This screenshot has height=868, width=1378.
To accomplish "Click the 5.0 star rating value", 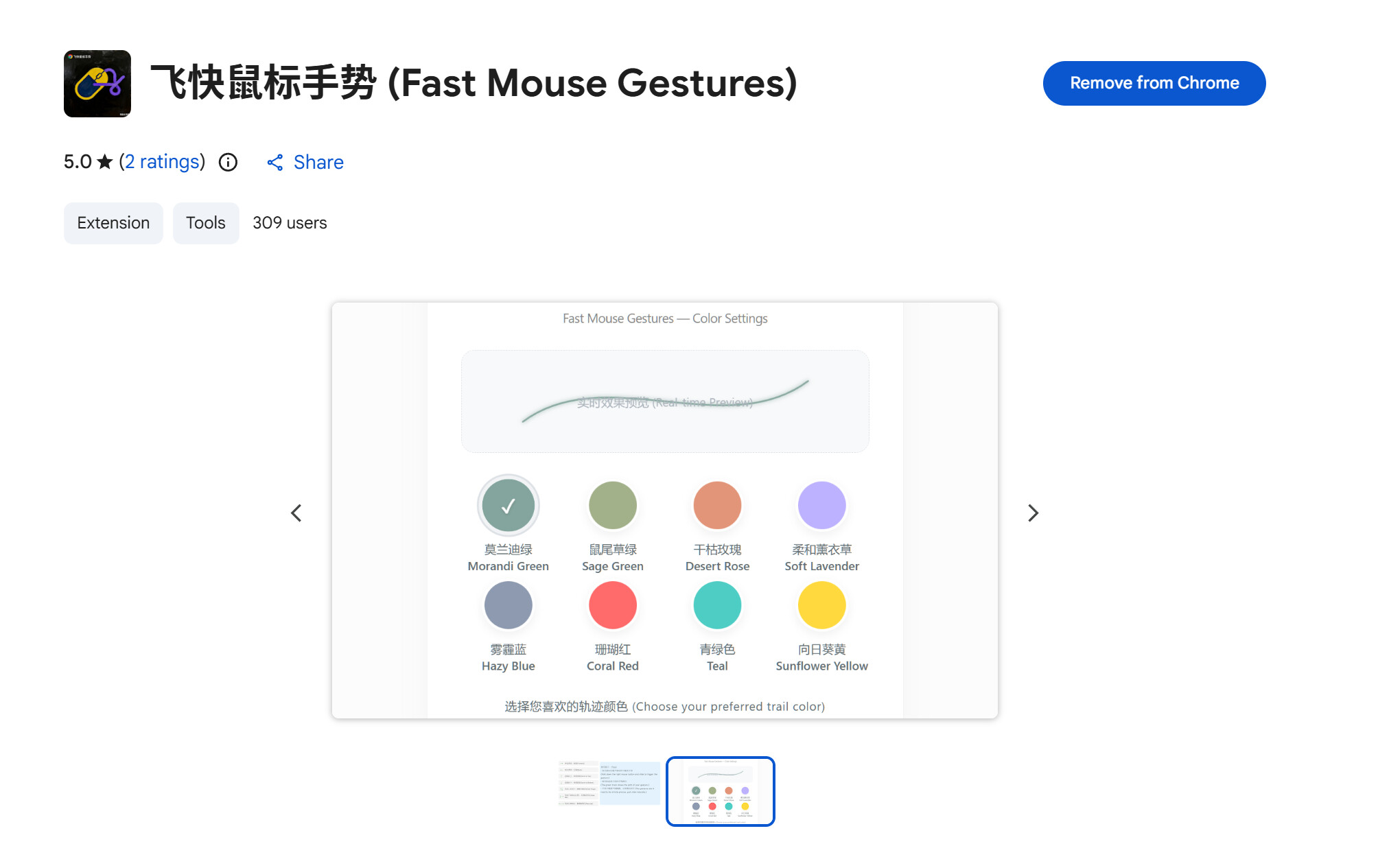I will coord(78,162).
